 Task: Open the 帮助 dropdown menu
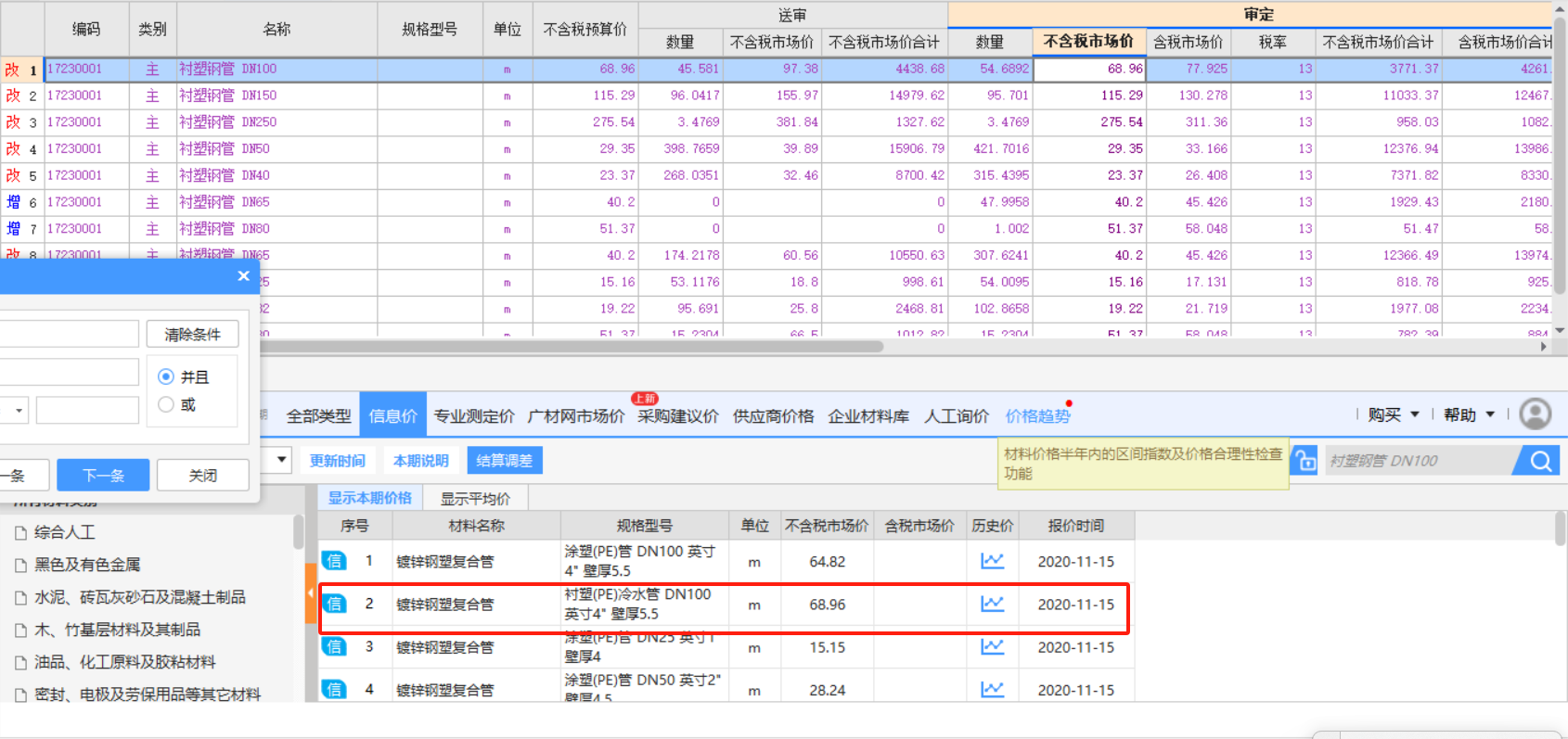click(1470, 414)
